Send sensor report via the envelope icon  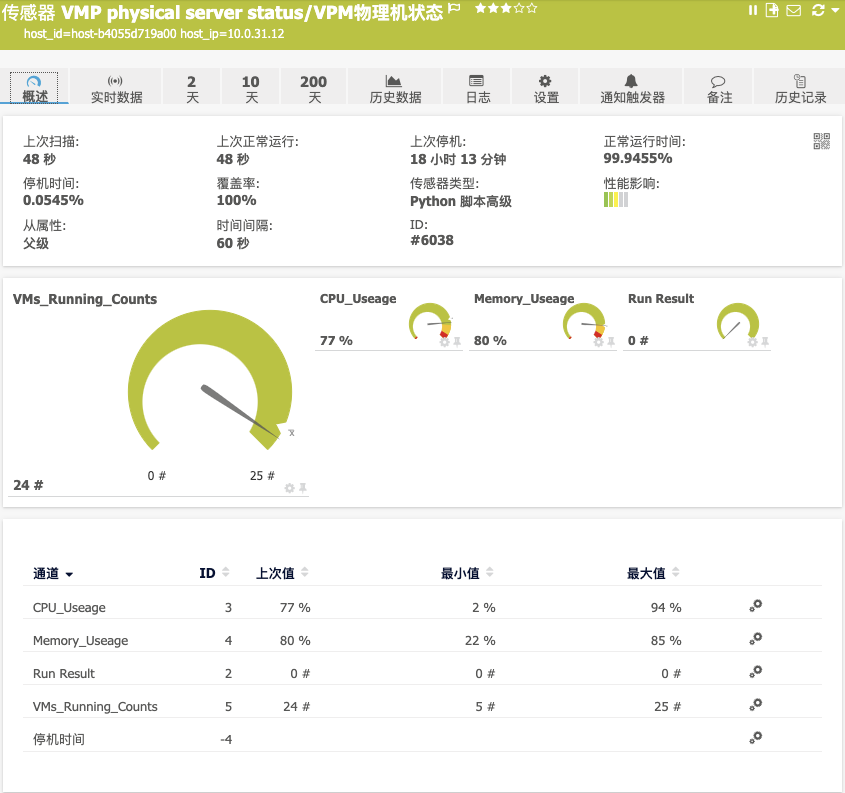793,10
